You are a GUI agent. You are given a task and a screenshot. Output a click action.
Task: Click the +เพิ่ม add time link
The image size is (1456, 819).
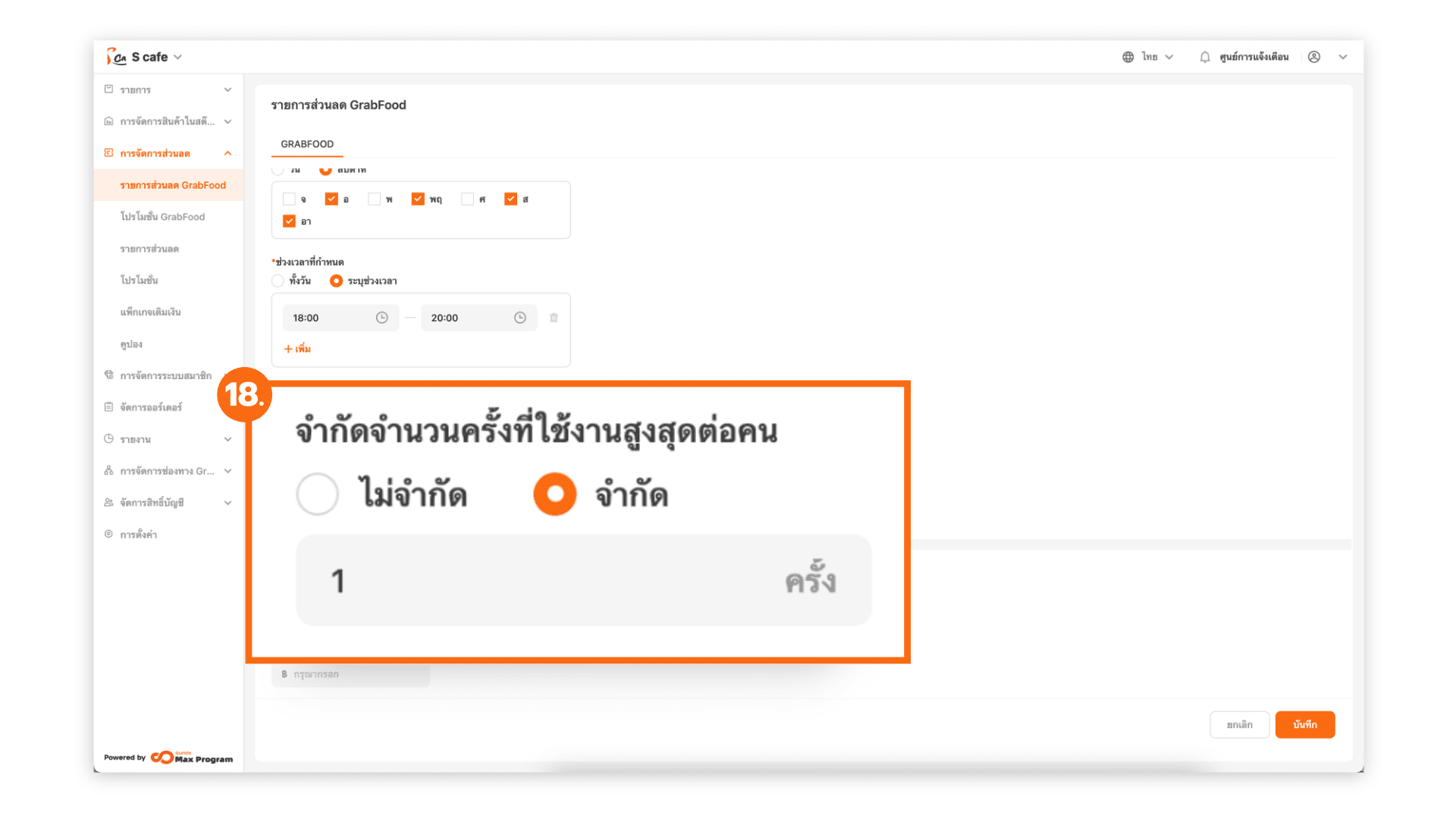[297, 349]
